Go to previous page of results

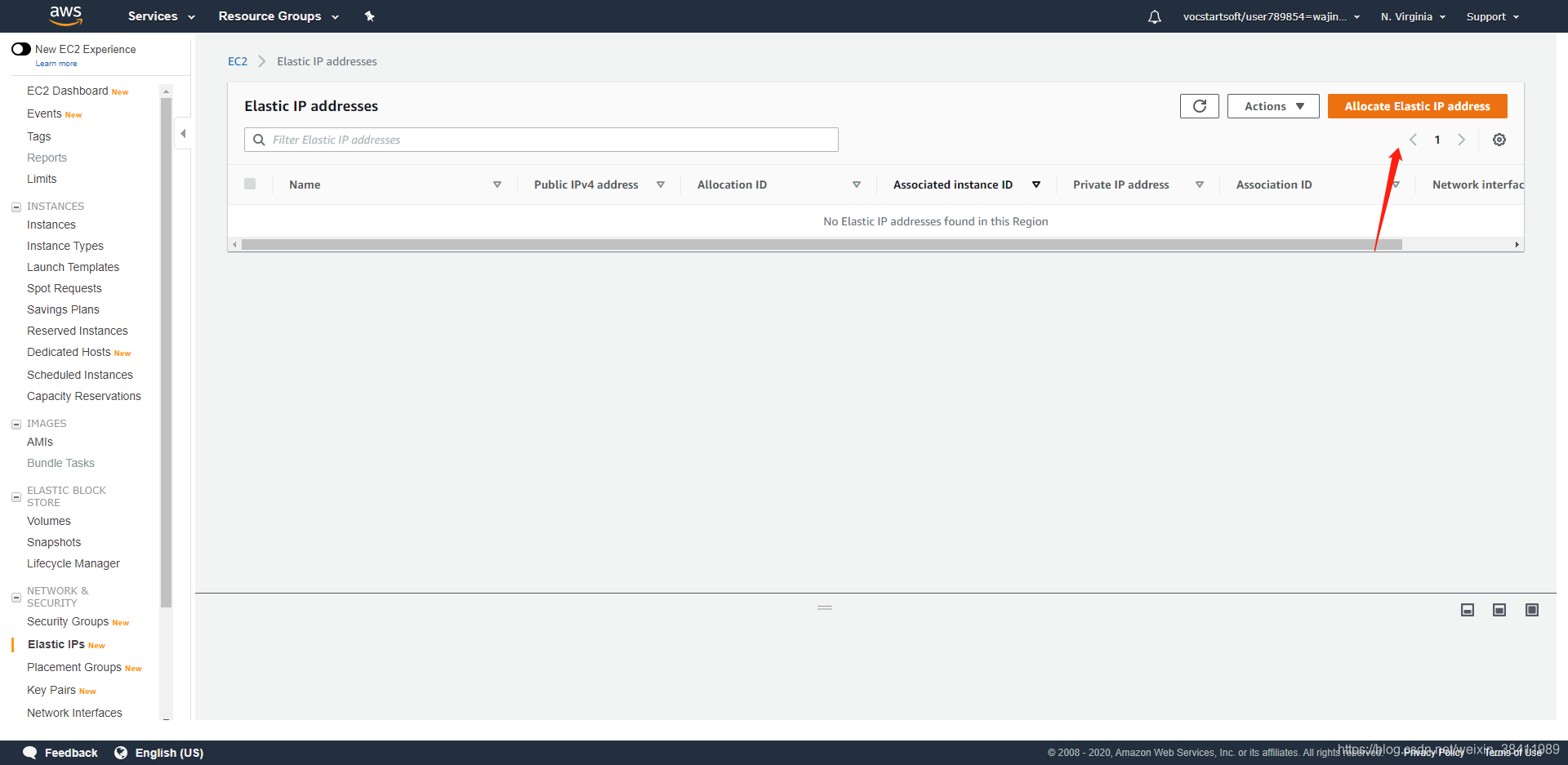[x=1413, y=140]
